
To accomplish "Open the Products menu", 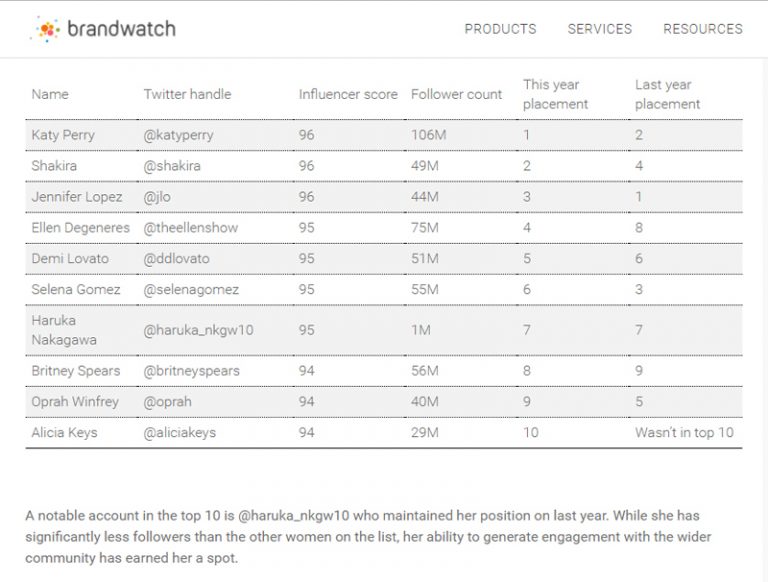I will point(500,29).
